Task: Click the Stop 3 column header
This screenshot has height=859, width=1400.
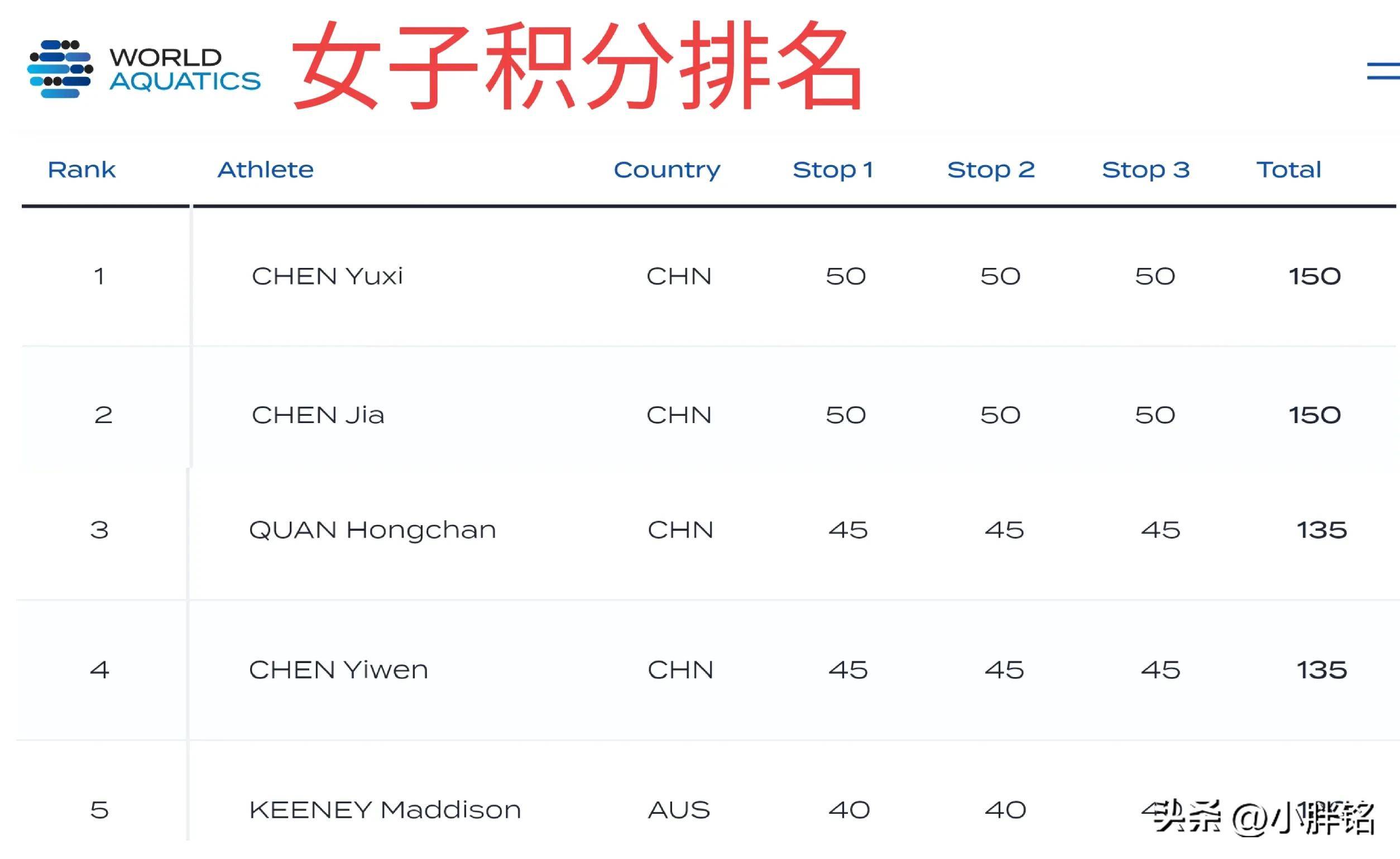Action: [1145, 169]
